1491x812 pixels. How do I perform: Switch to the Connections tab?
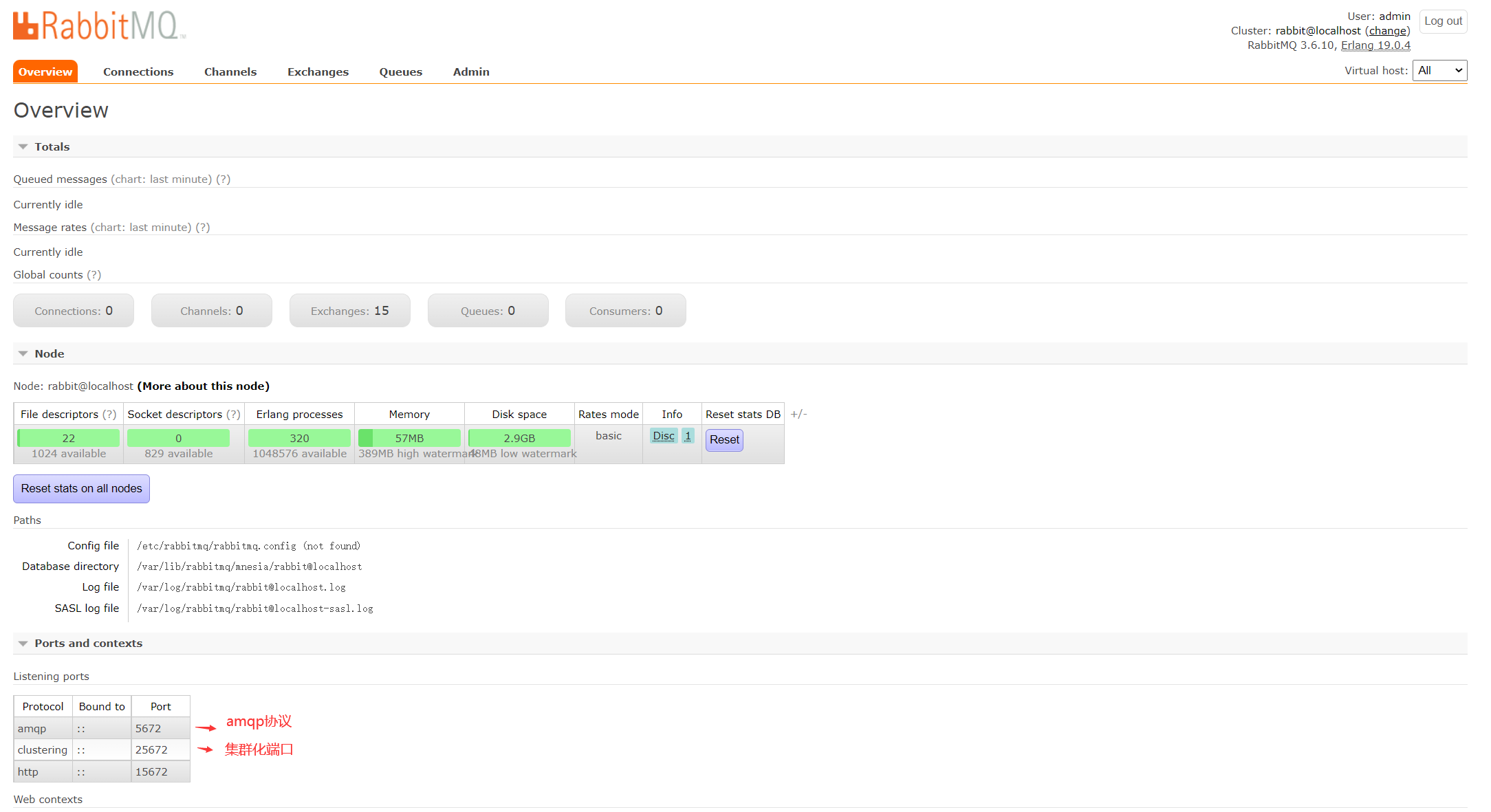point(138,72)
